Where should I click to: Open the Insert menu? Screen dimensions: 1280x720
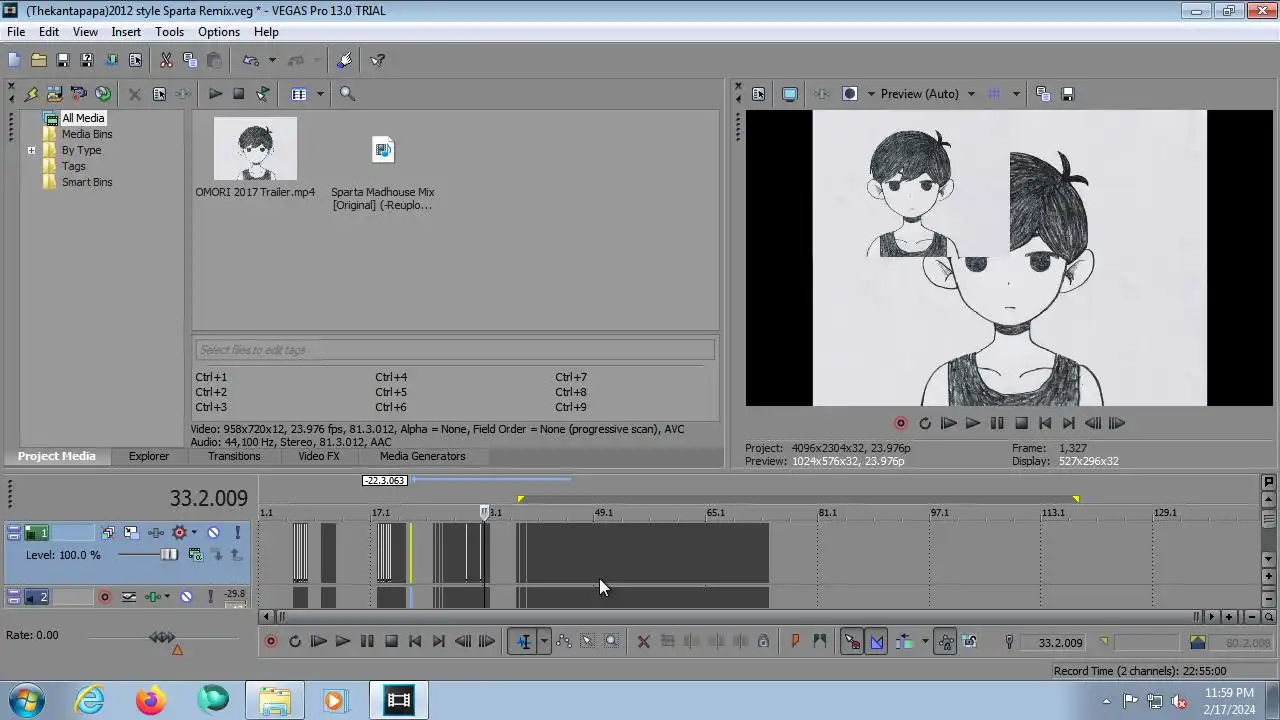pyautogui.click(x=126, y=32)
